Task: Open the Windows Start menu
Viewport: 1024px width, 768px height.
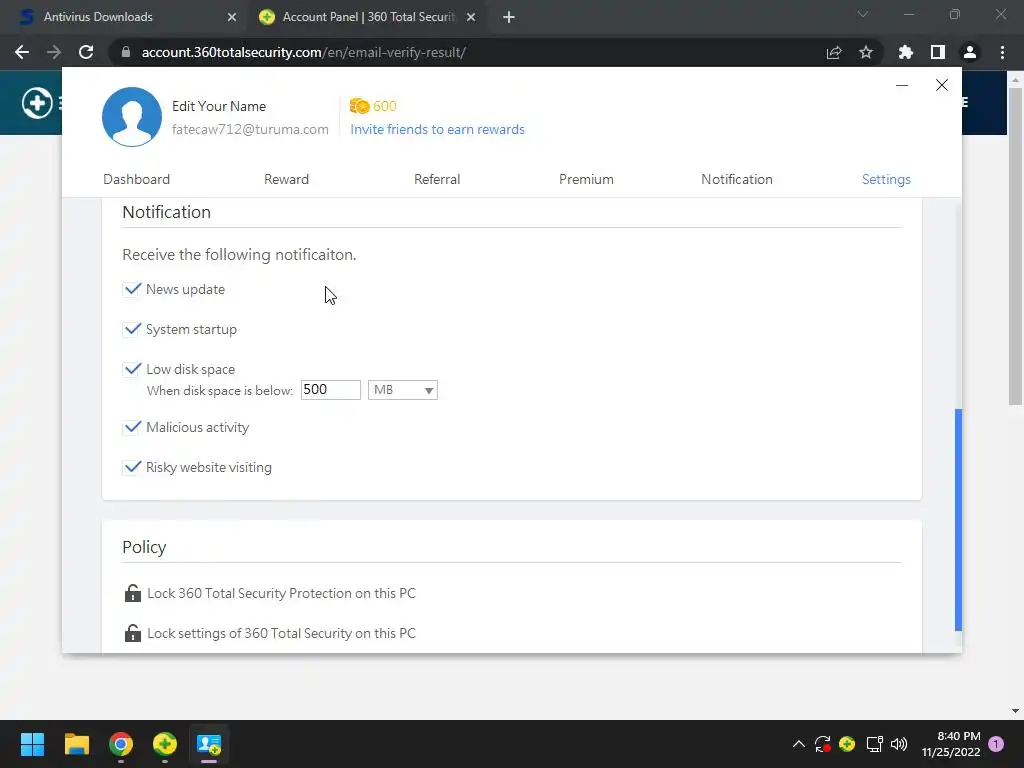Action: tap(32, 744)
